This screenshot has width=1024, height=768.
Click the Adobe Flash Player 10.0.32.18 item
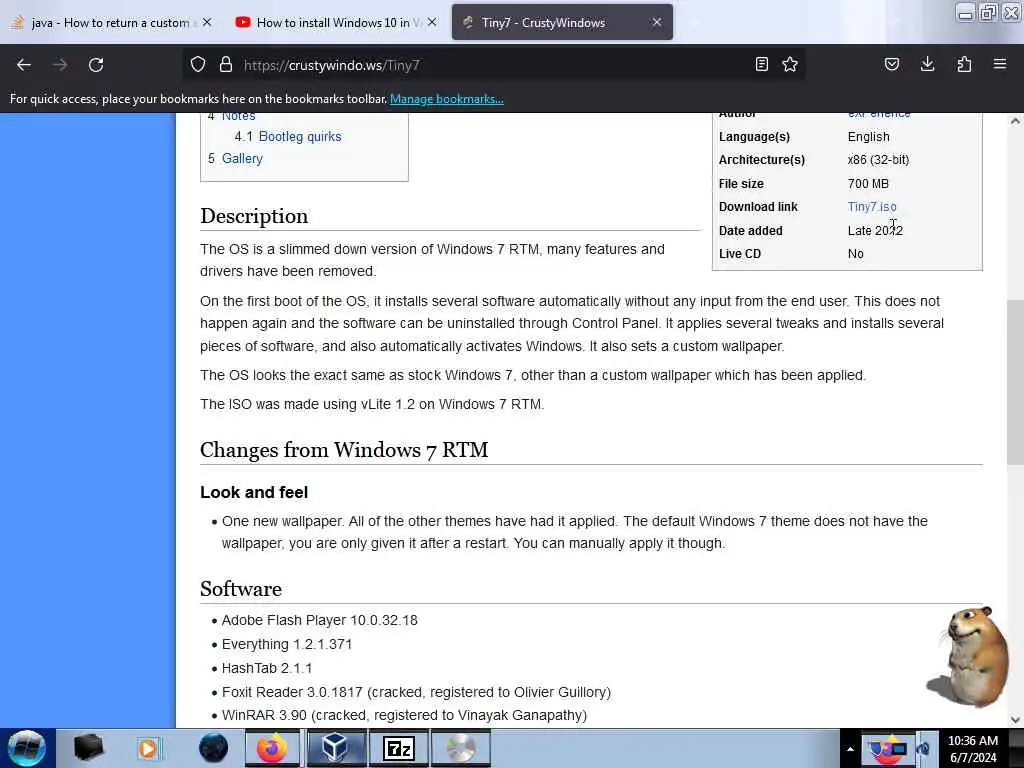click(319, 620)
